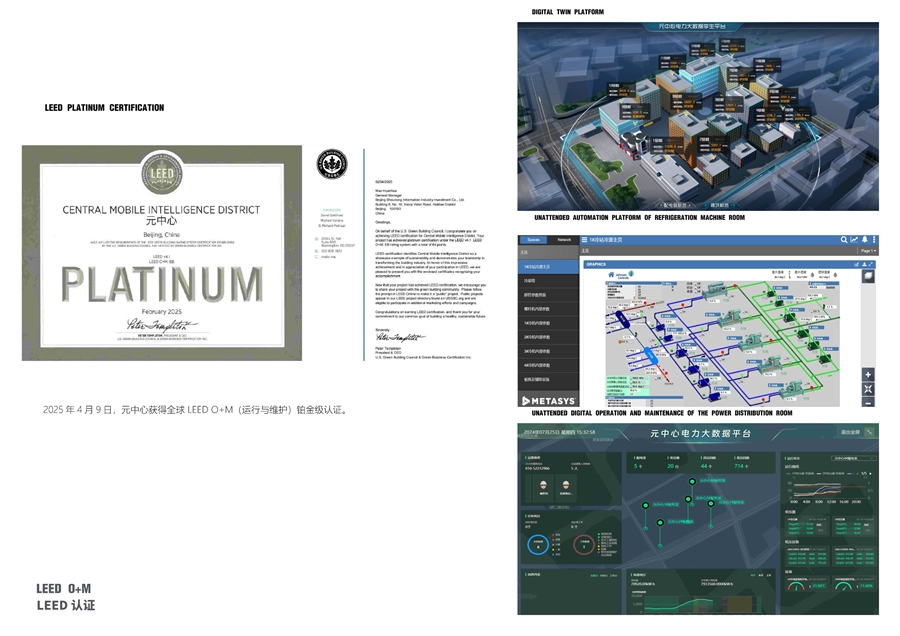Click the 'DIGITAL TWIN PLATFORM' heading
This screenshot has height=636, width=900.
[568, 11]
